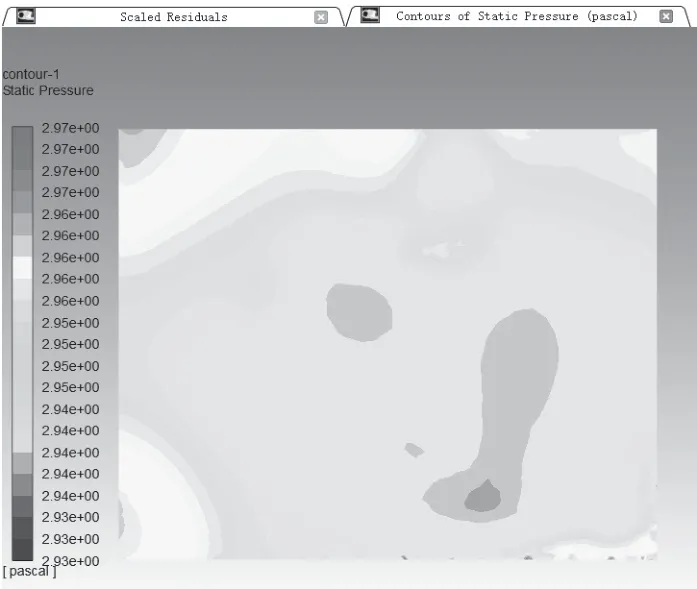
Task: Click the last 2.93e+00 legend value
Action: coord(70,561)
